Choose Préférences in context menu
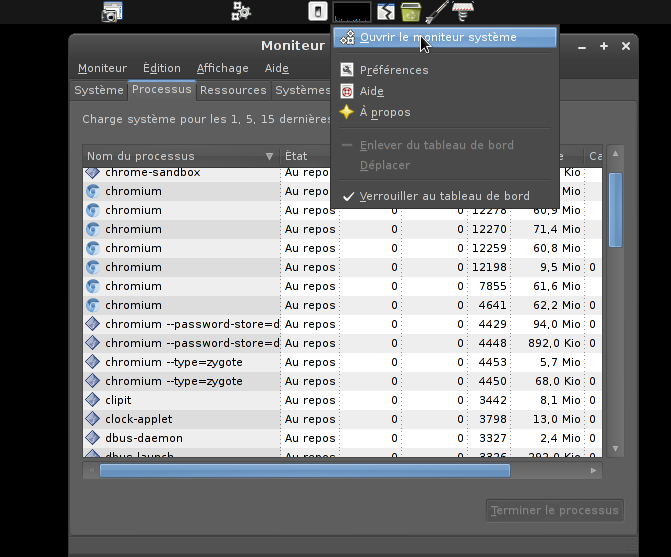Screen dimensions: 671x557 [445, 70]
